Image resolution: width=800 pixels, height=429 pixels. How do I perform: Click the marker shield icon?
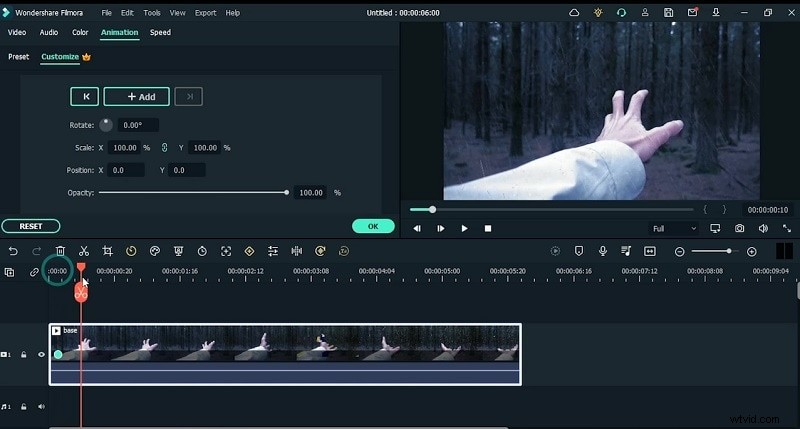pyautogui.click(x=579, y=251)
